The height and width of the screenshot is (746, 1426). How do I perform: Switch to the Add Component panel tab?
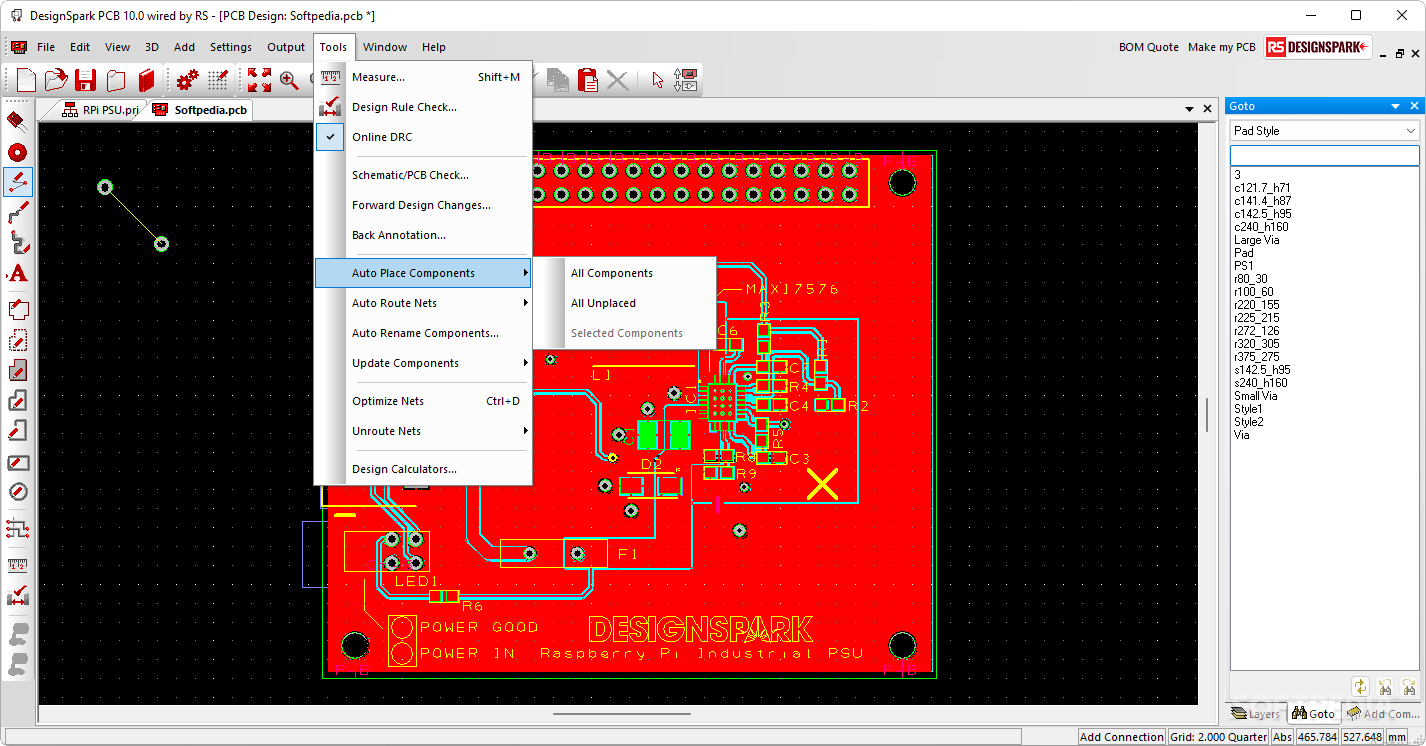tap(1382, 714)
